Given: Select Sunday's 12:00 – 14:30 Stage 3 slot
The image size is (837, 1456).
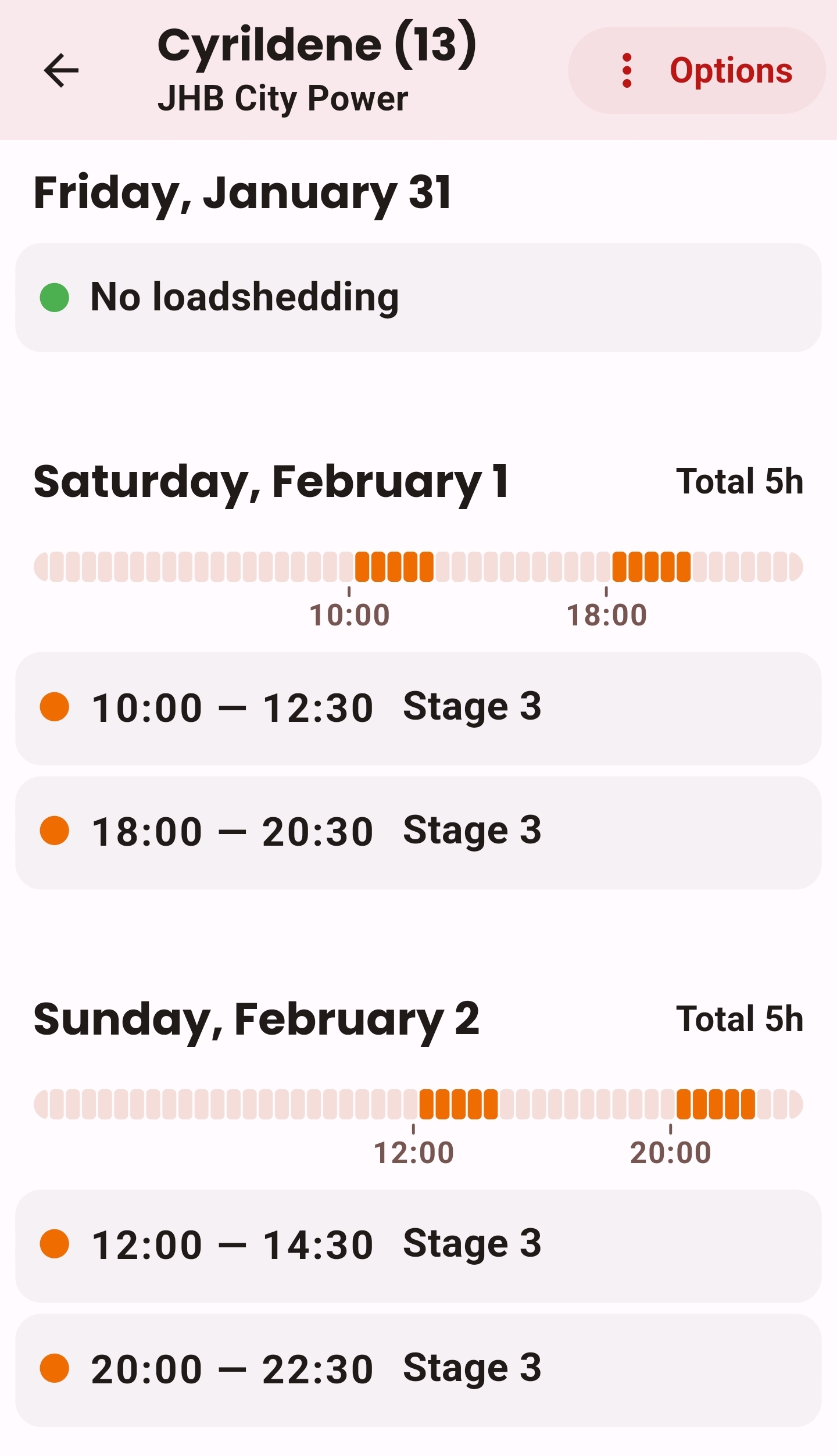Looking at the screenshot, I should tap(419, 1246).
